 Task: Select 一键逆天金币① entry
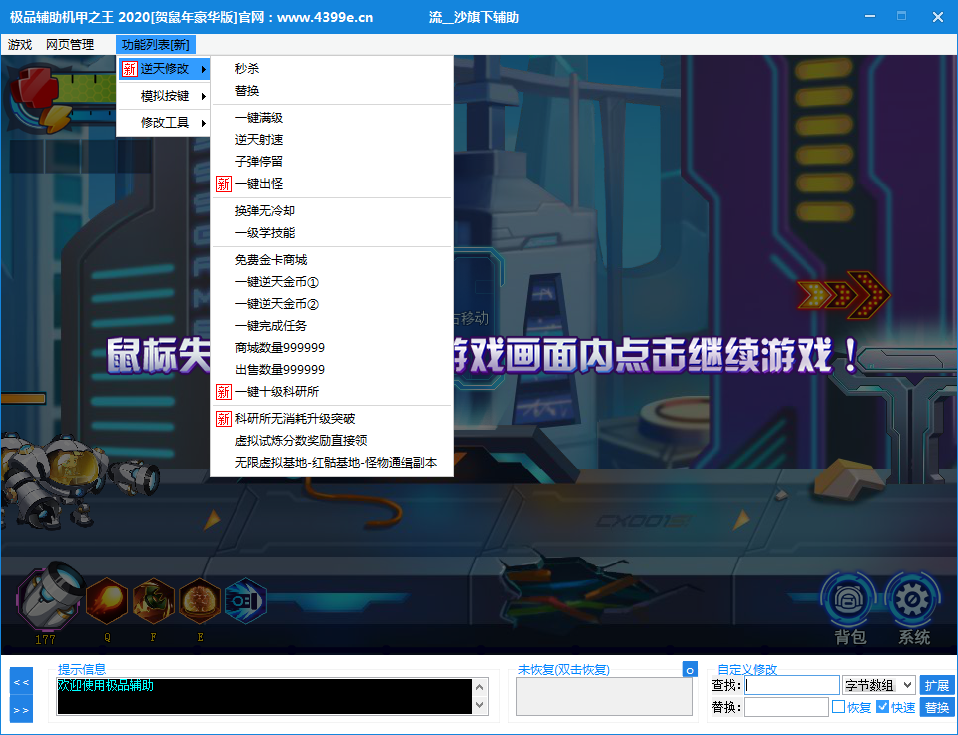332,282
